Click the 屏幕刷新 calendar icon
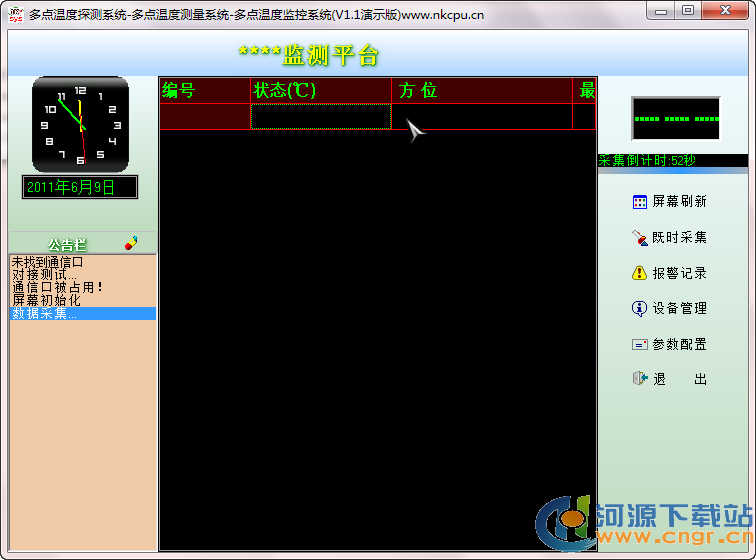The width and height of the screenshot is (756, 560). pyautogui.click(x=639, y=202)
